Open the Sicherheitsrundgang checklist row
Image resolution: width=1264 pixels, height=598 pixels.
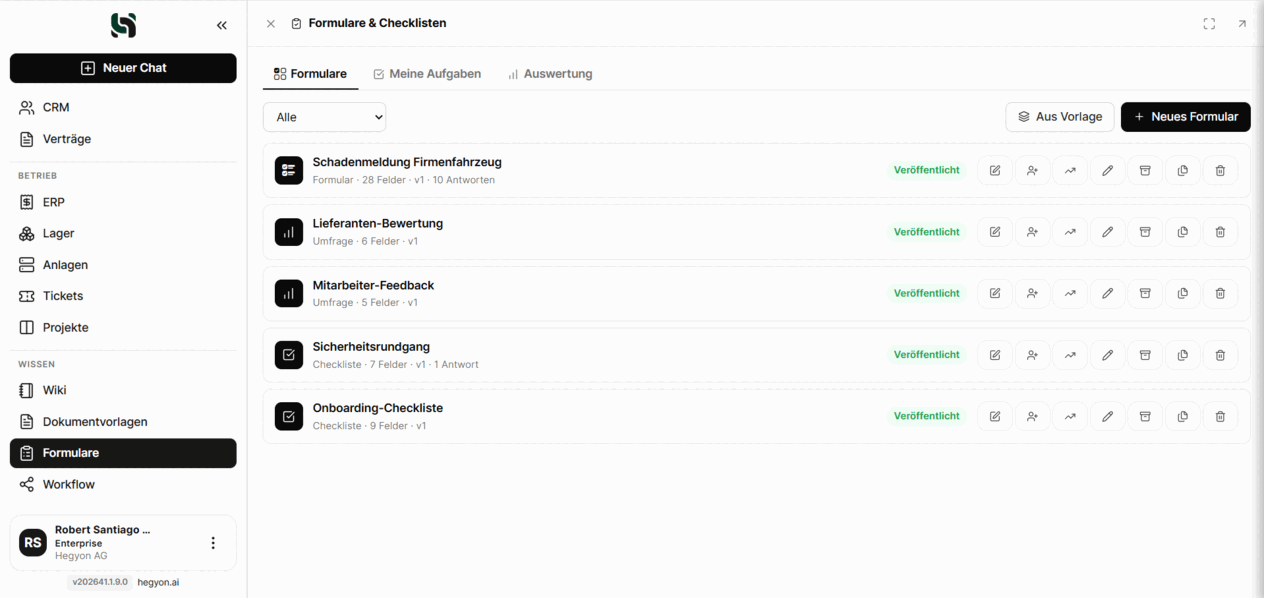coord(756,355)
